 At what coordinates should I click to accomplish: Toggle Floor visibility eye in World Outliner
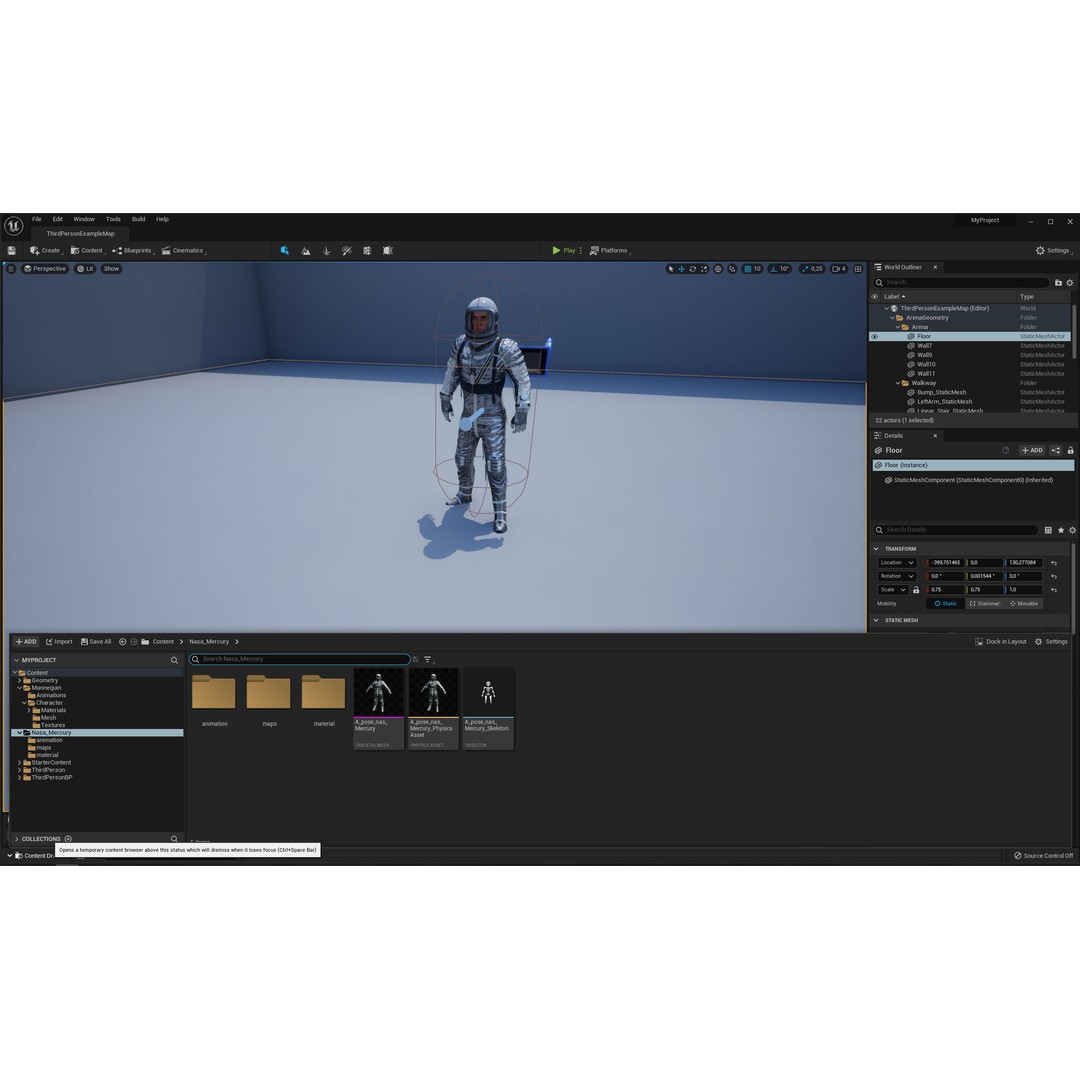[x=875, y=336]
